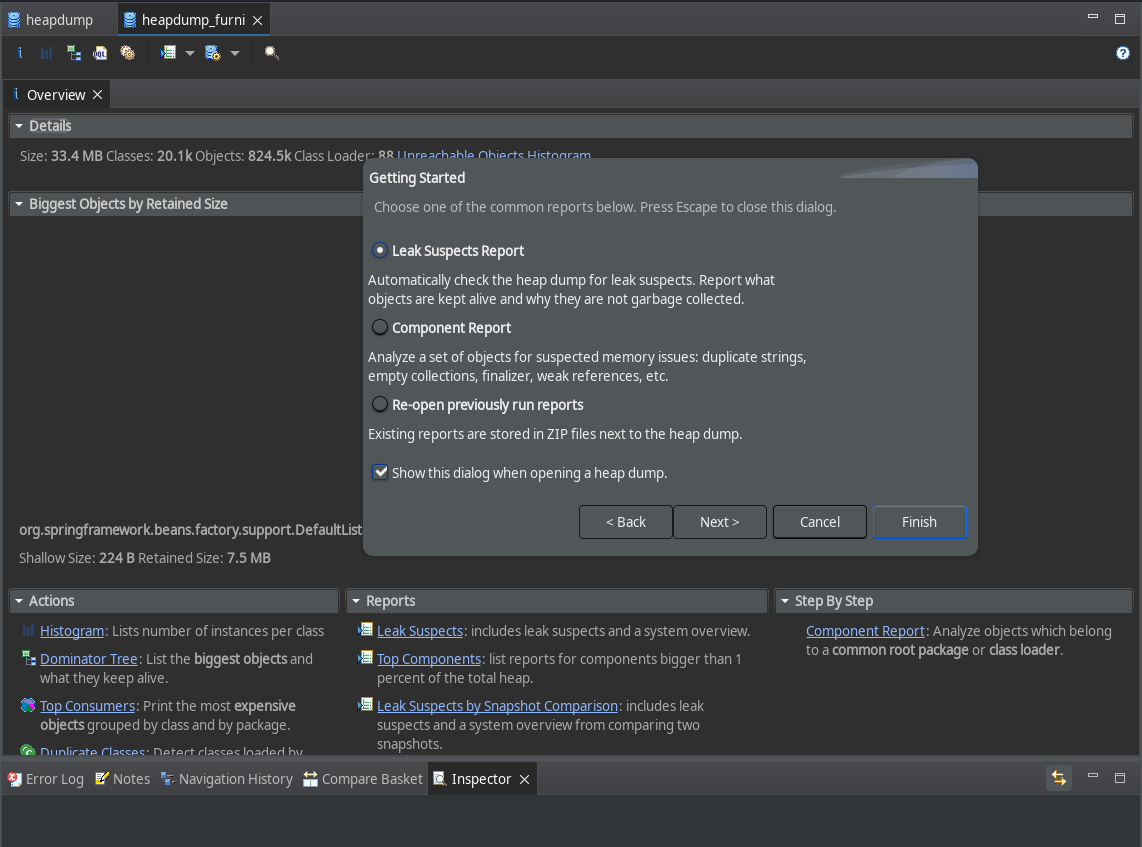This screenshot has height=847, width=1142.
Task: Close the Overview tab
Action: [98, 95]
